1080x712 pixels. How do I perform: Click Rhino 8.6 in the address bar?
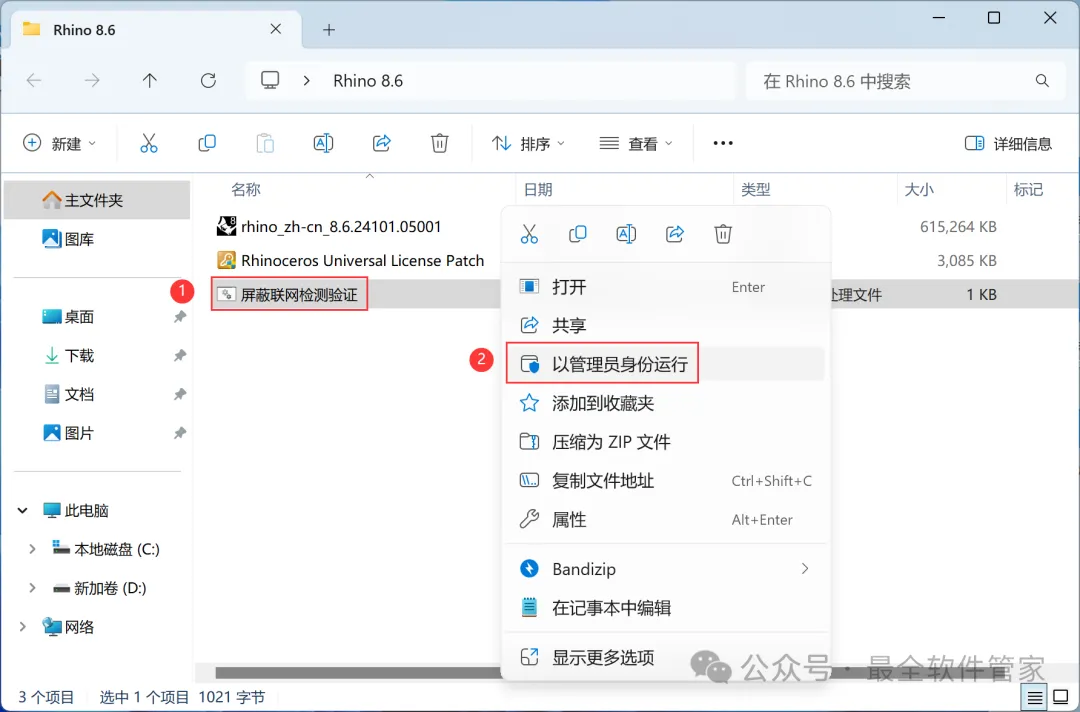point(368,81)
